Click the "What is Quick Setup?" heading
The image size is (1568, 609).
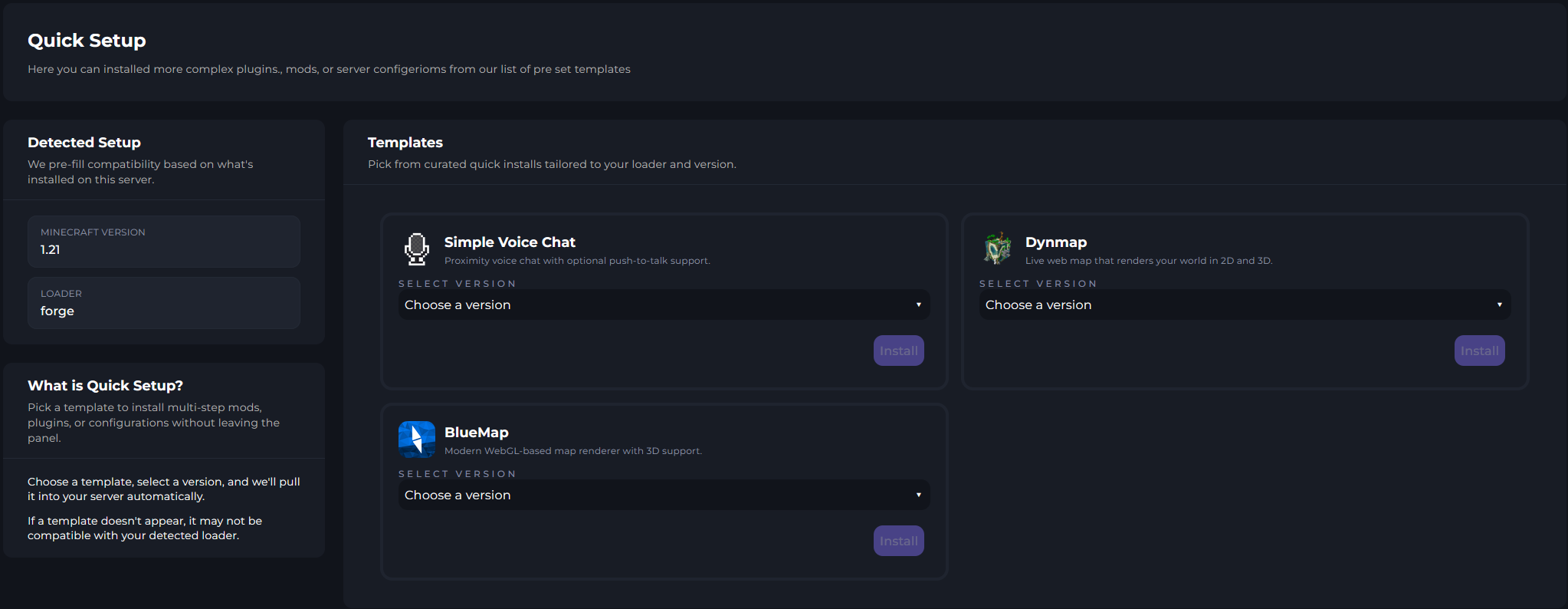point(105,386)
